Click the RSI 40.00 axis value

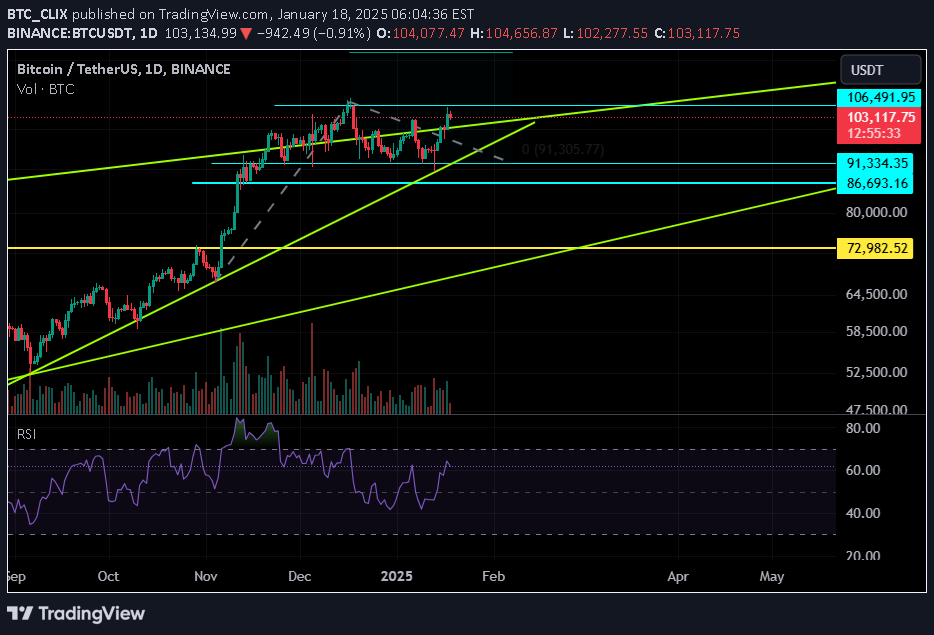[x=863, y=513]
